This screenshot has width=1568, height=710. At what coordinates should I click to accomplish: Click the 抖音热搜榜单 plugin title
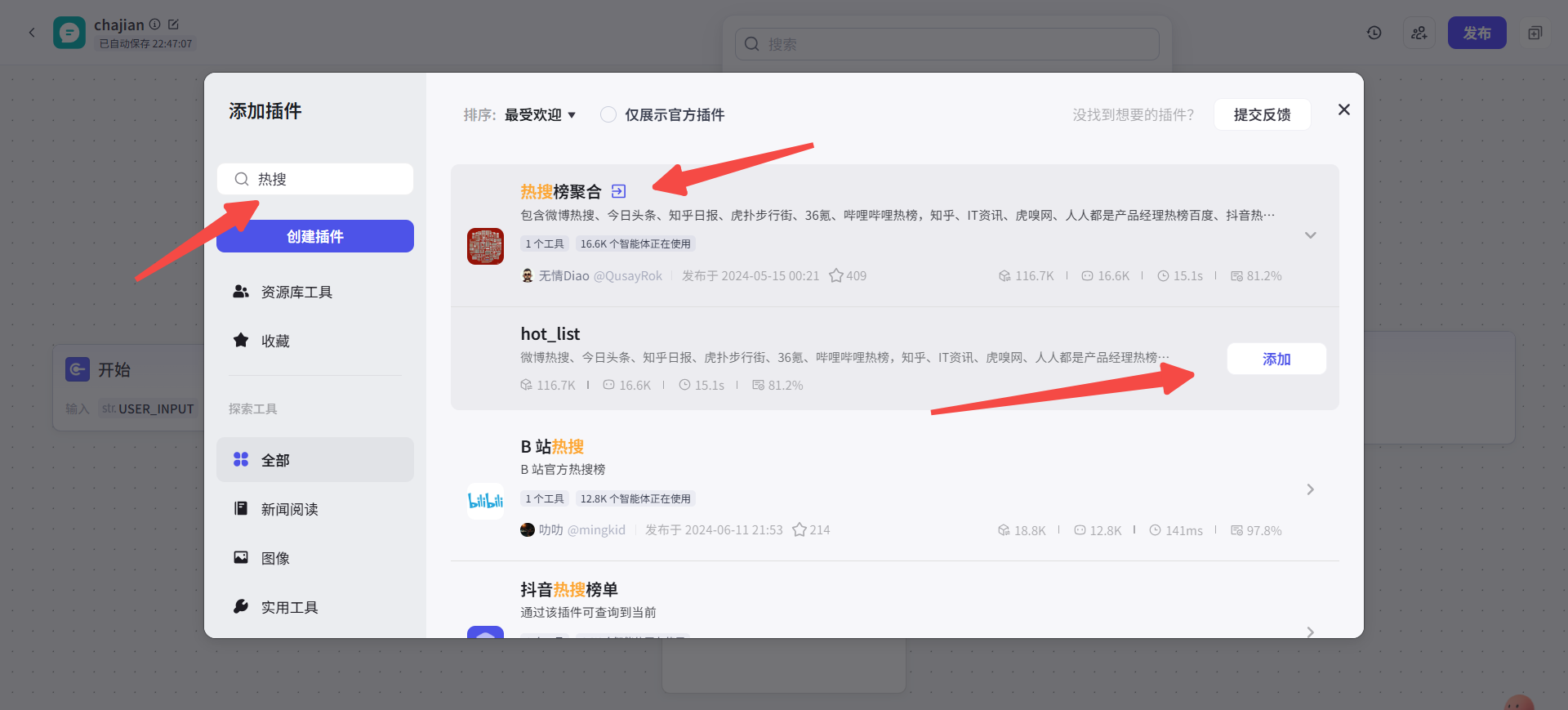pyautogui.click(x=569, y=589)
